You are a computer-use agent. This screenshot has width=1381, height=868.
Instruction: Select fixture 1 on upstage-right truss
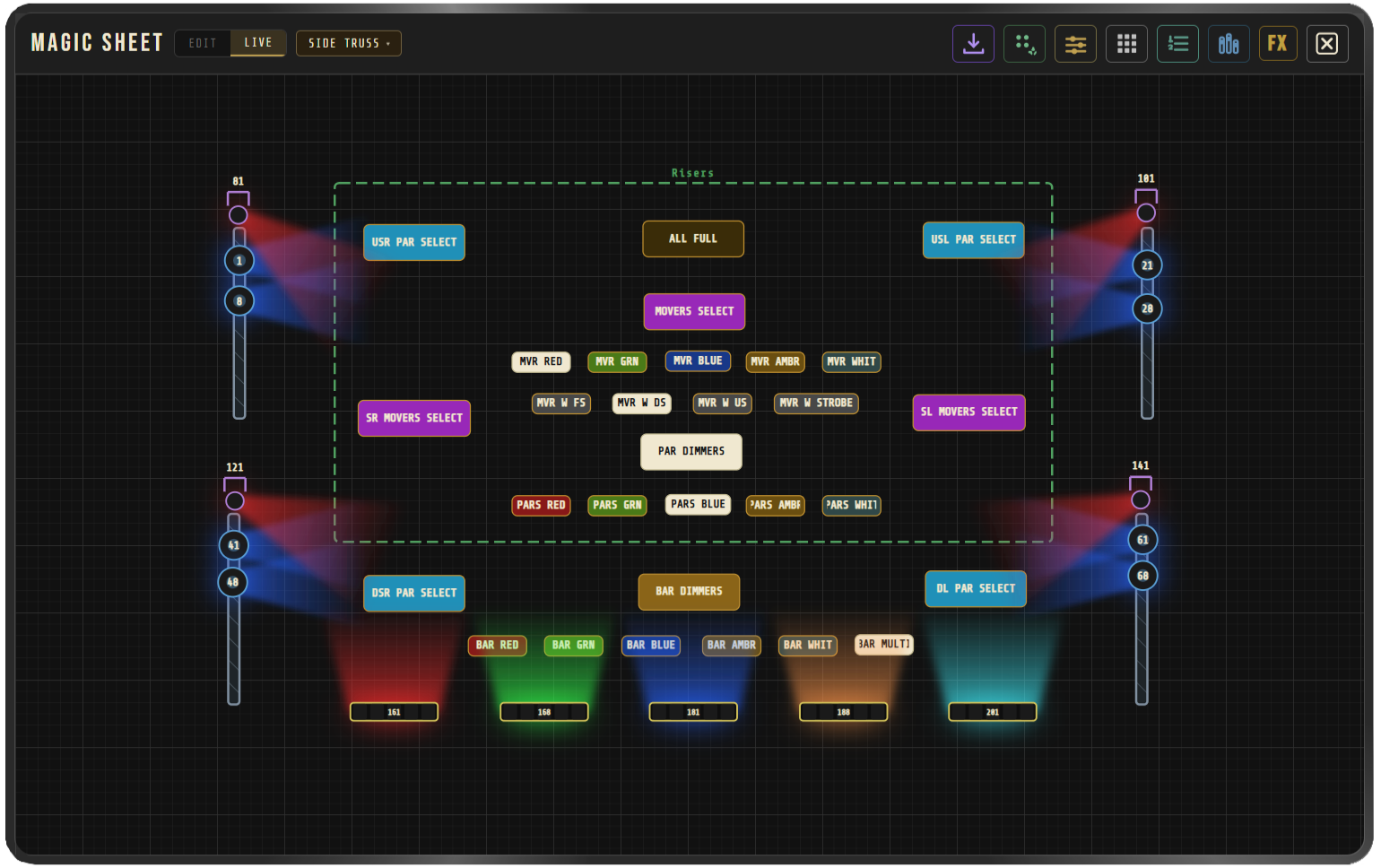click(239, 261)
